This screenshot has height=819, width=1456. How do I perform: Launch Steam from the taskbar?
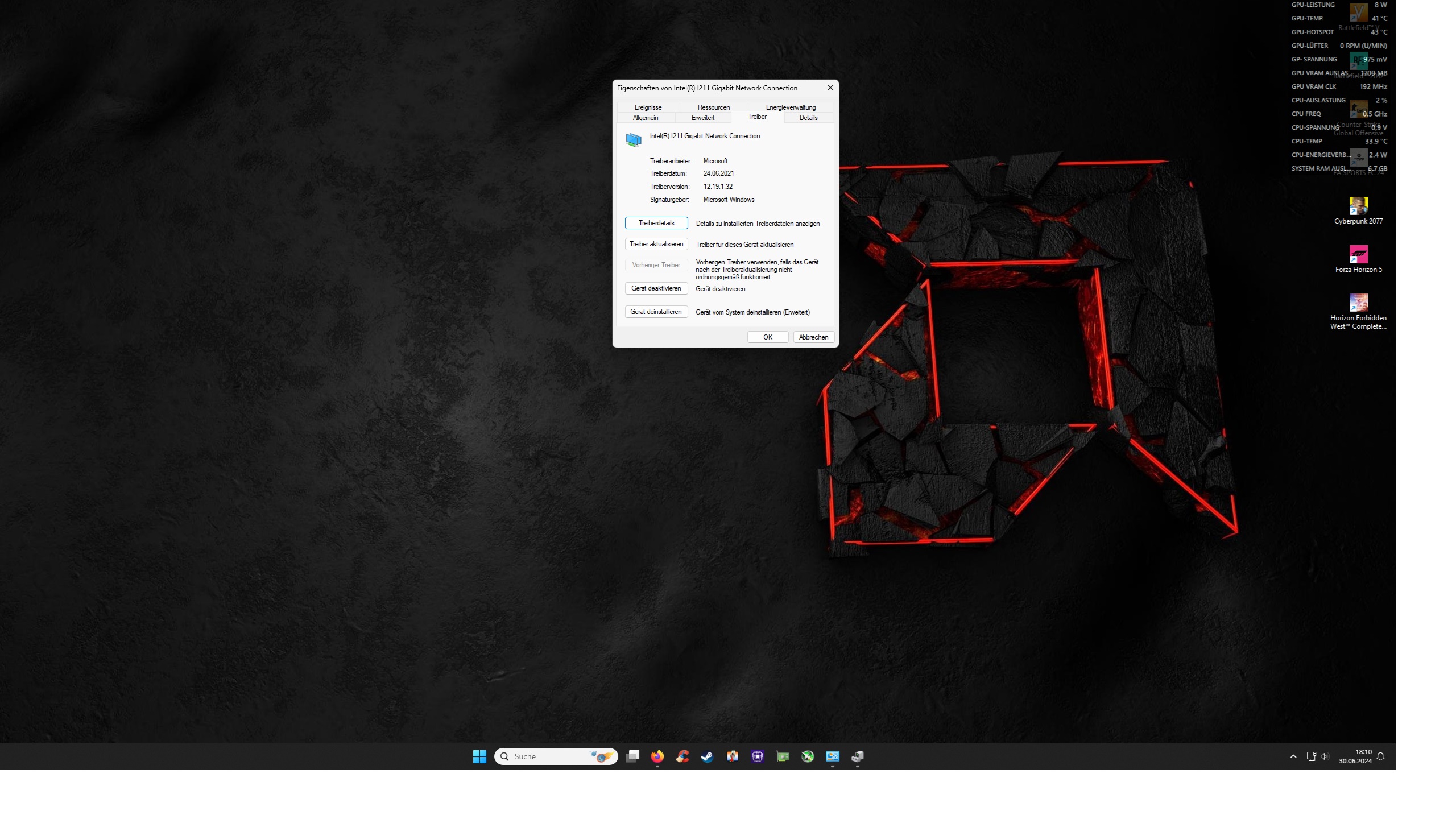coord(707,756)
